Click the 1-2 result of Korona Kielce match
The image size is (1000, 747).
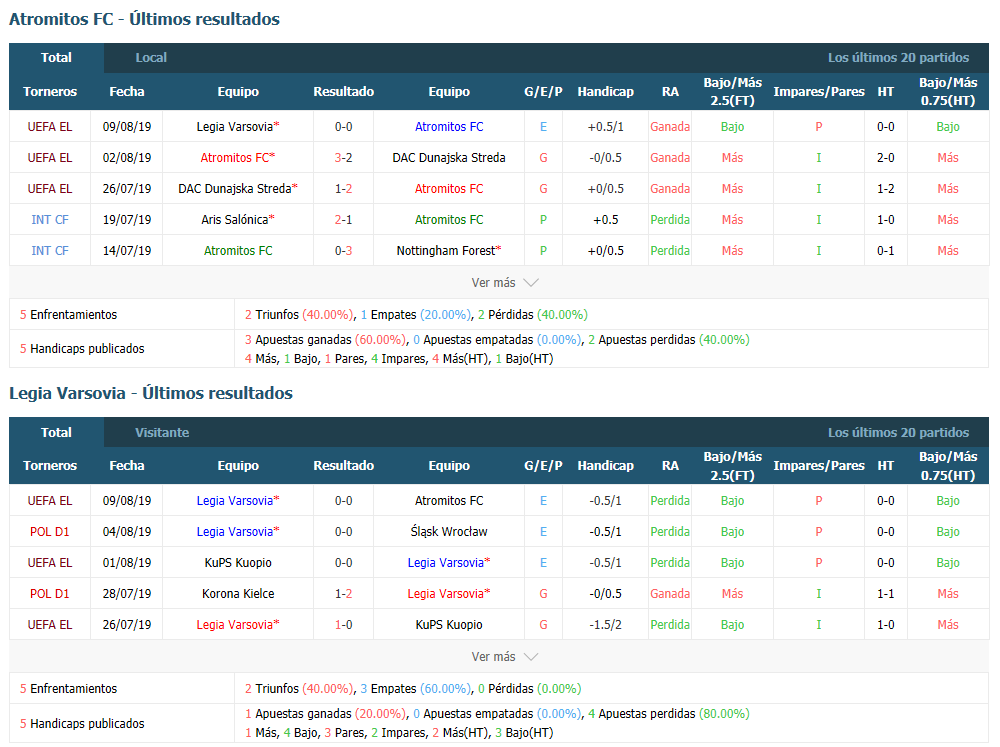click(x=344, y=593)
